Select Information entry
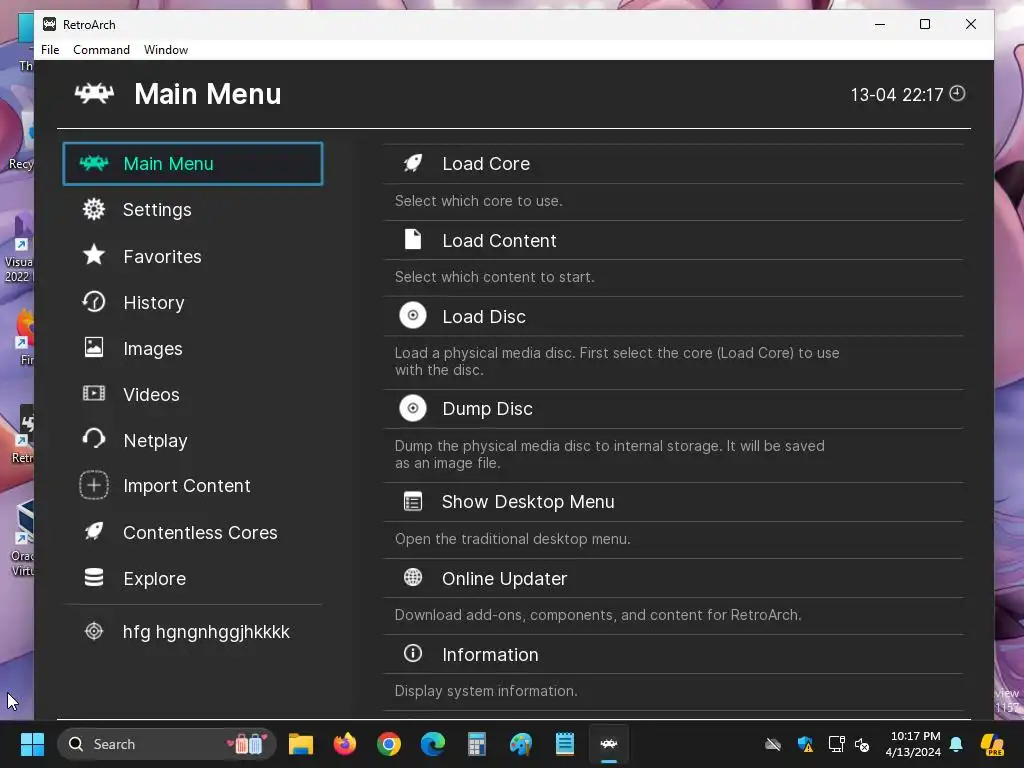This screenshot has width=1024, height=768. pos(673,654)
